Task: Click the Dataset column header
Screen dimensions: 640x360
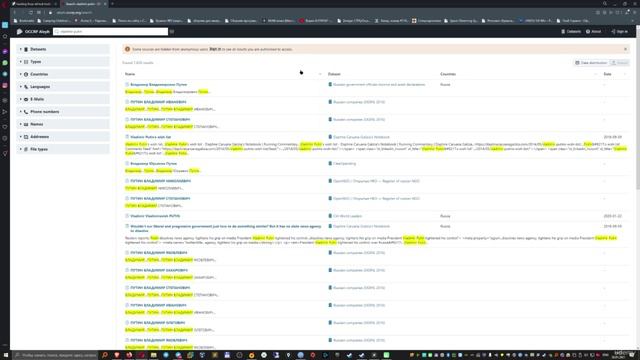Action: [x=334, y=74]
